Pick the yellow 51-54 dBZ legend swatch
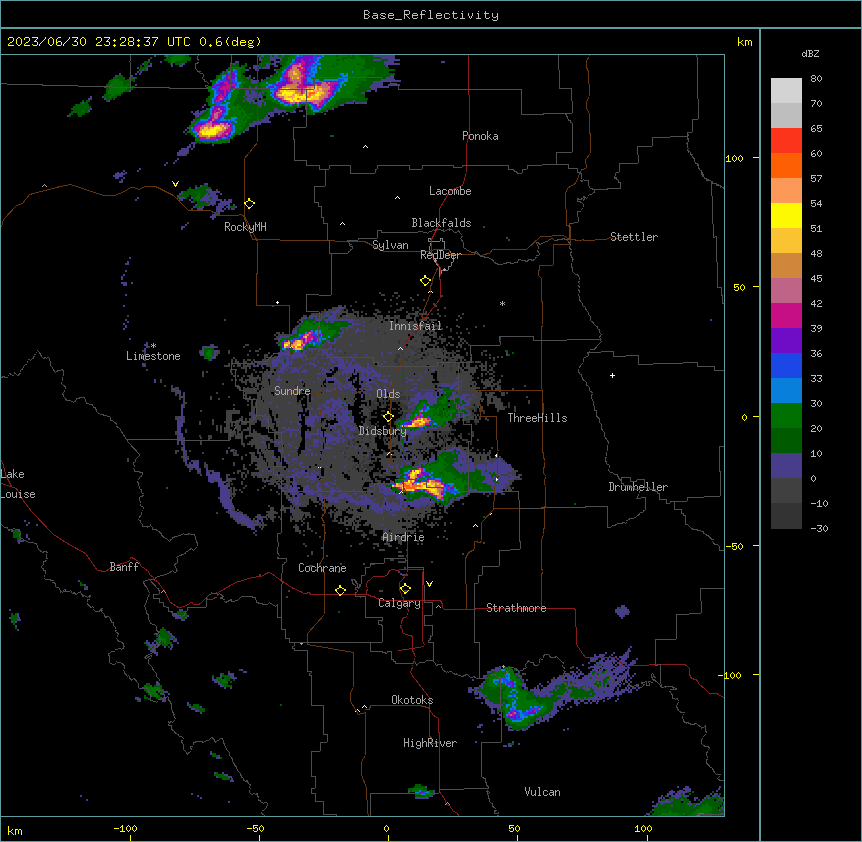This screenshot has height=842, width=862. pos(786,215)
